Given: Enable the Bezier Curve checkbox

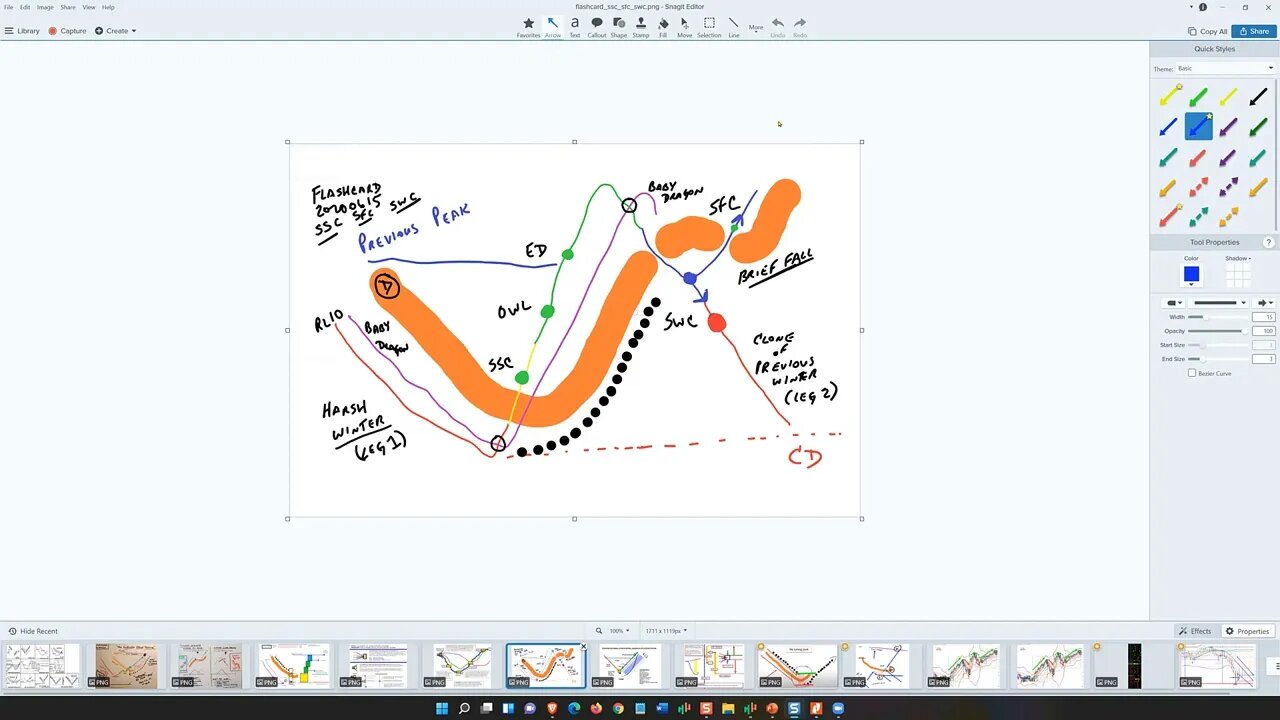Looking at the screenshot, I should [x=1192, y=373].
